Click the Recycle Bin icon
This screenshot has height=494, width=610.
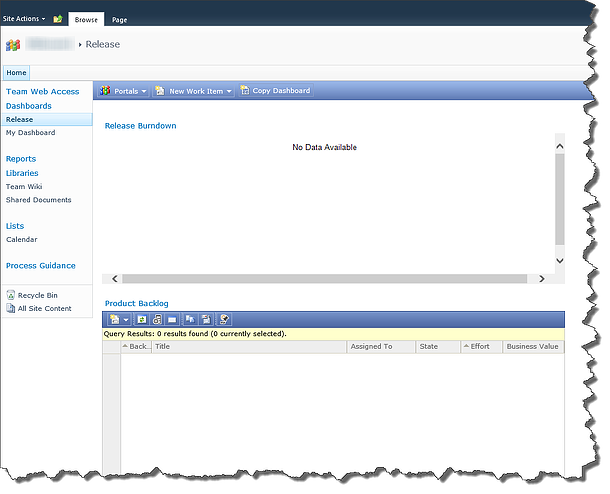point(11,295)
